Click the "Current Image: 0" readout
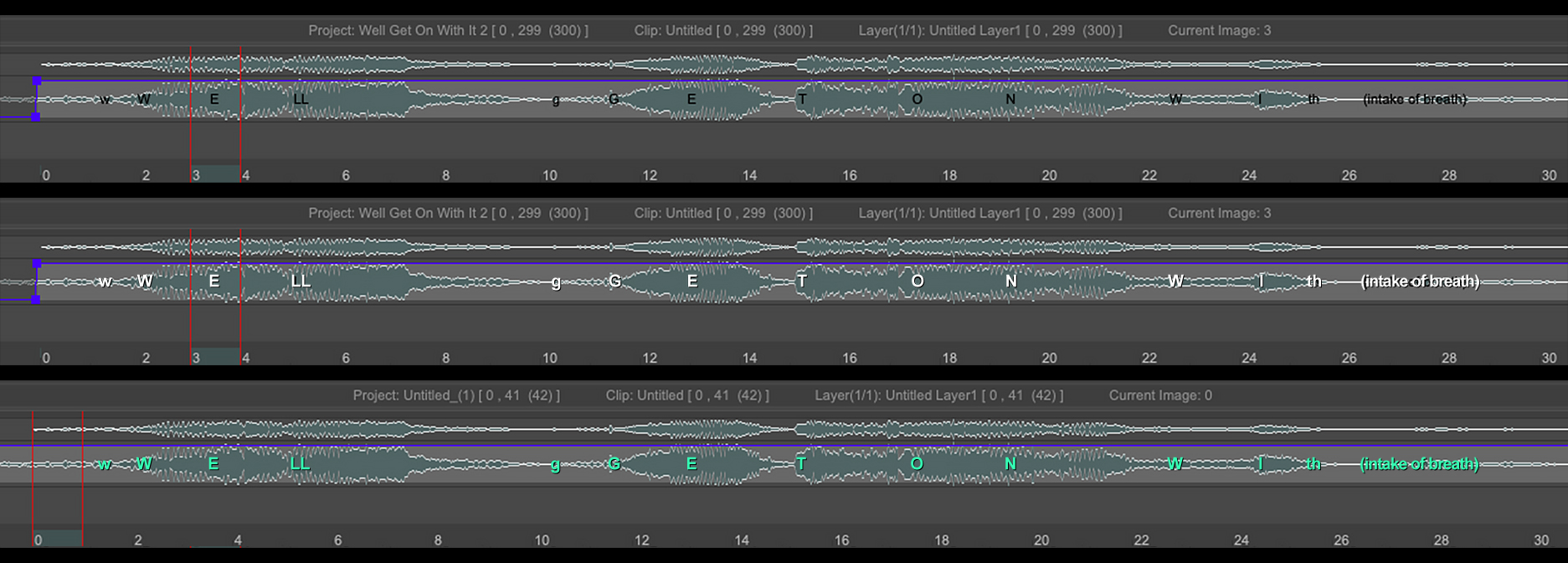 [1160, 395]
